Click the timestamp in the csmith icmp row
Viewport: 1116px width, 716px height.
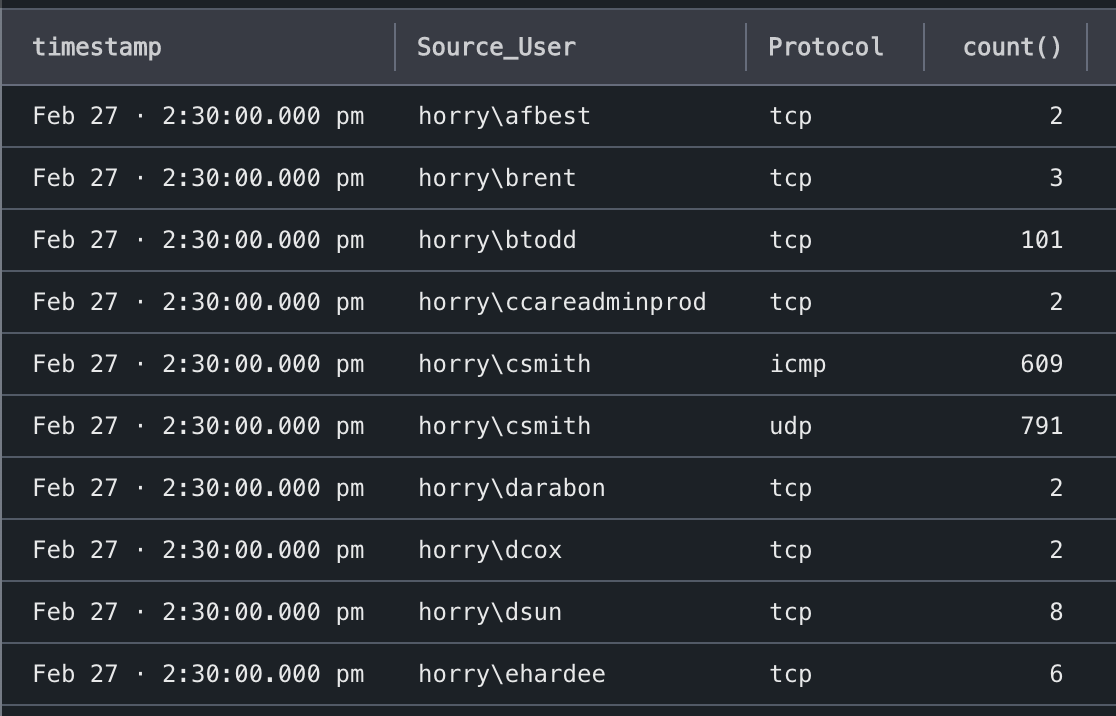199,364
